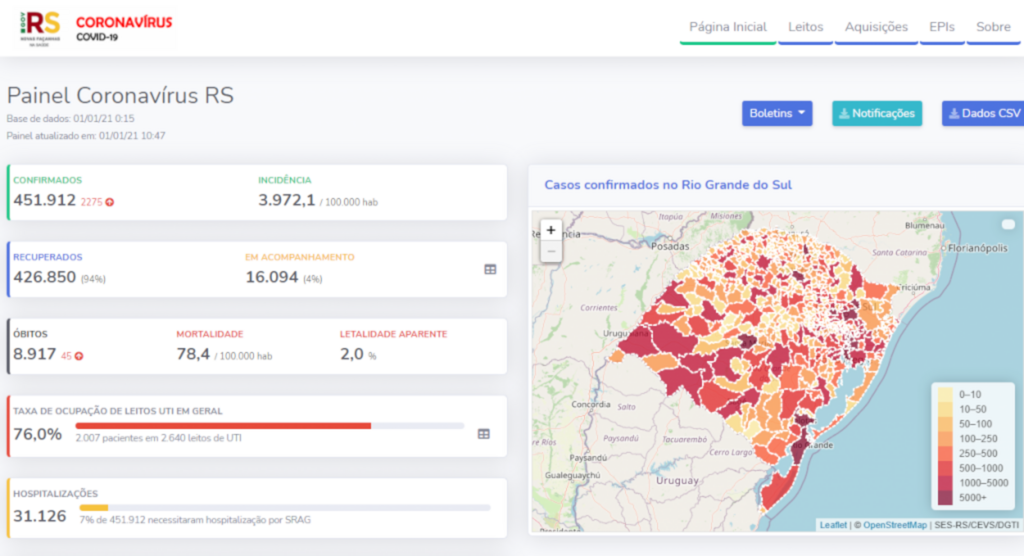Click the Coronavírus COVID-19 logo
The height and width of the screenshot is (556, 1024).
point(124,27)
